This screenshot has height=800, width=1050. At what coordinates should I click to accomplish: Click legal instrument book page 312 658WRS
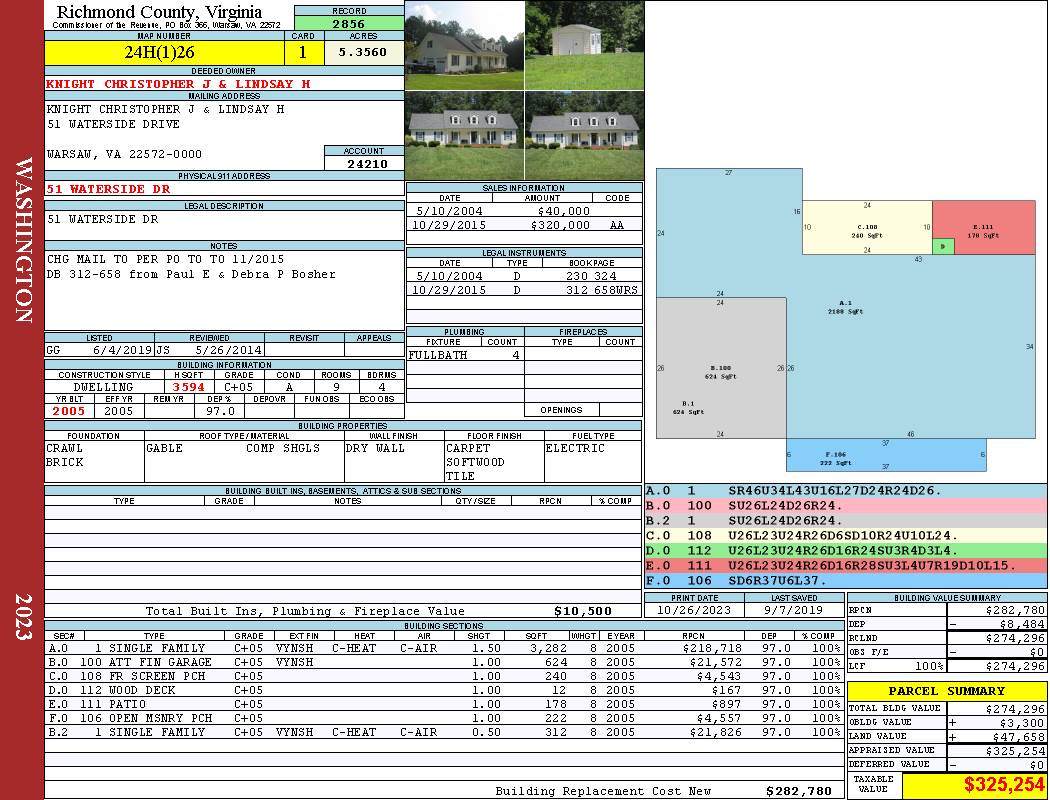602,290
